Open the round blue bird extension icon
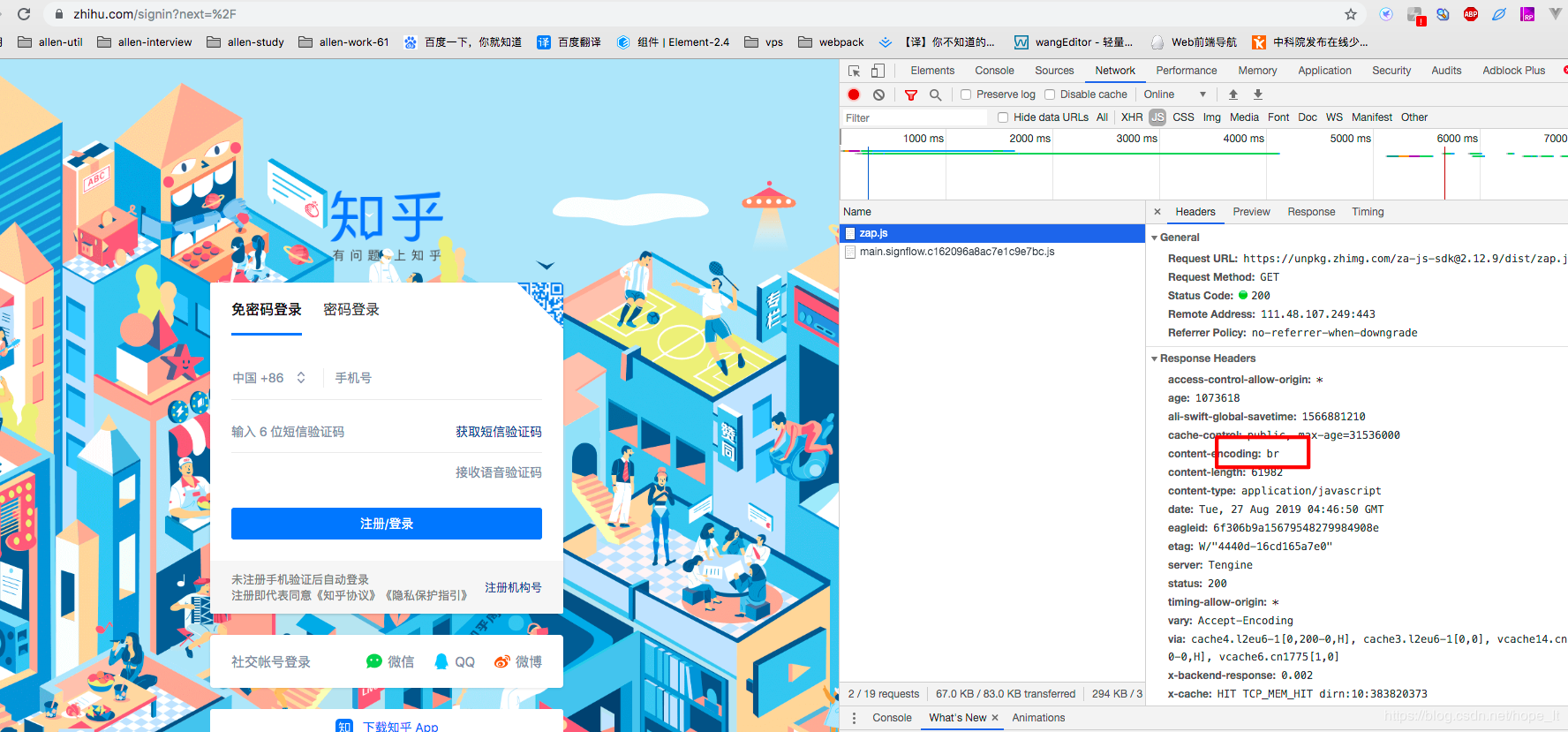This screenshot has height=732, width=1568. click(1386, 14)
